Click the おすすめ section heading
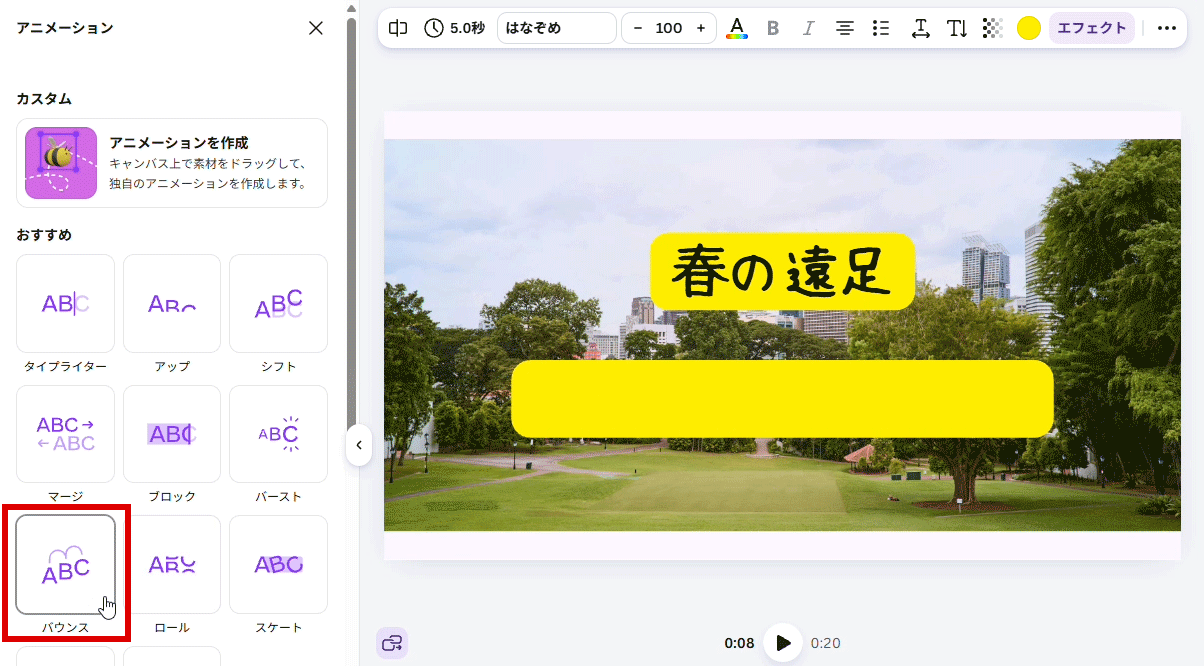This screenshot has height=666, width=1204. tap(44, 235)
